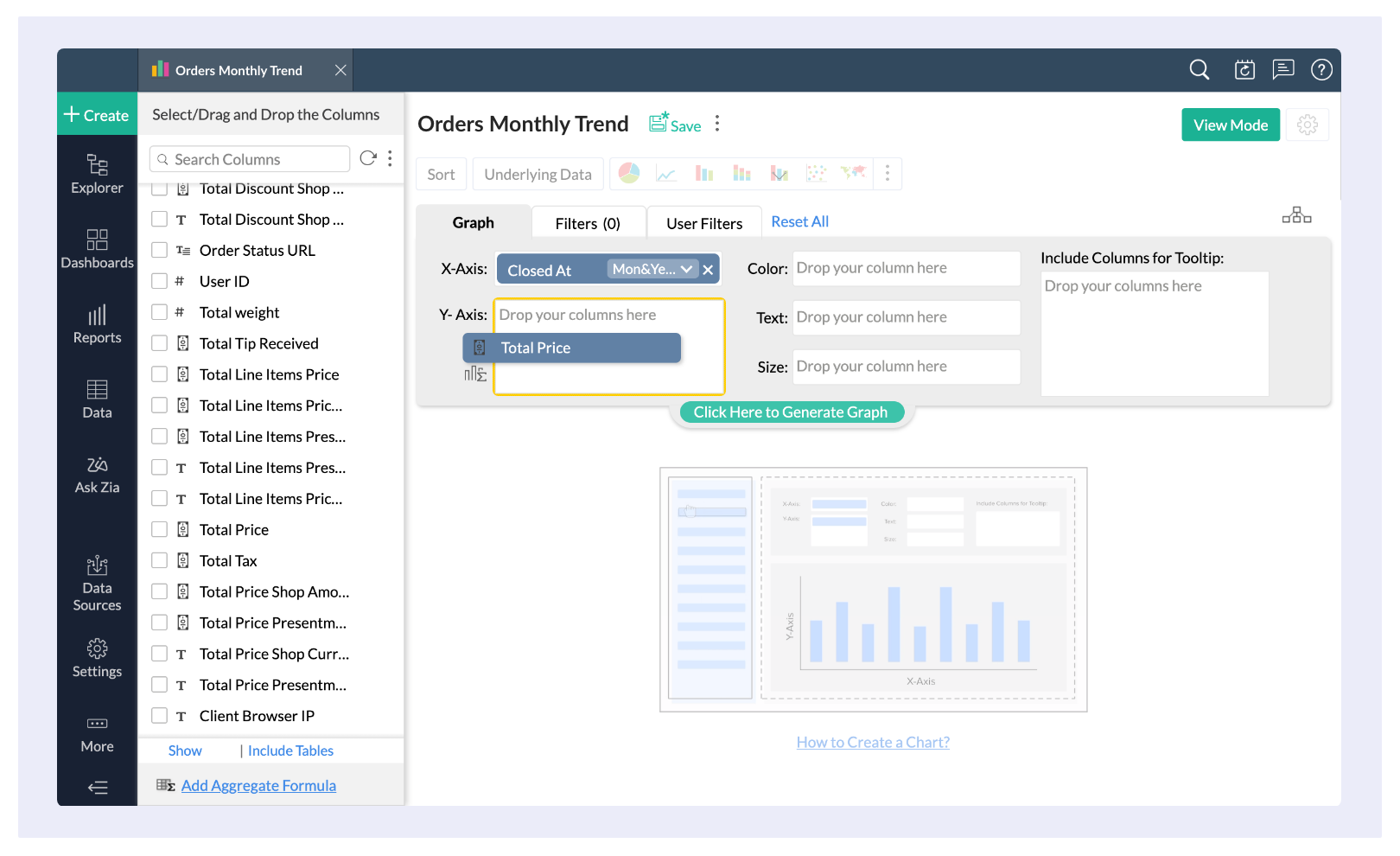Click the Size drop column field
The width and height of the screenshot is (1400, 856).
906,367
